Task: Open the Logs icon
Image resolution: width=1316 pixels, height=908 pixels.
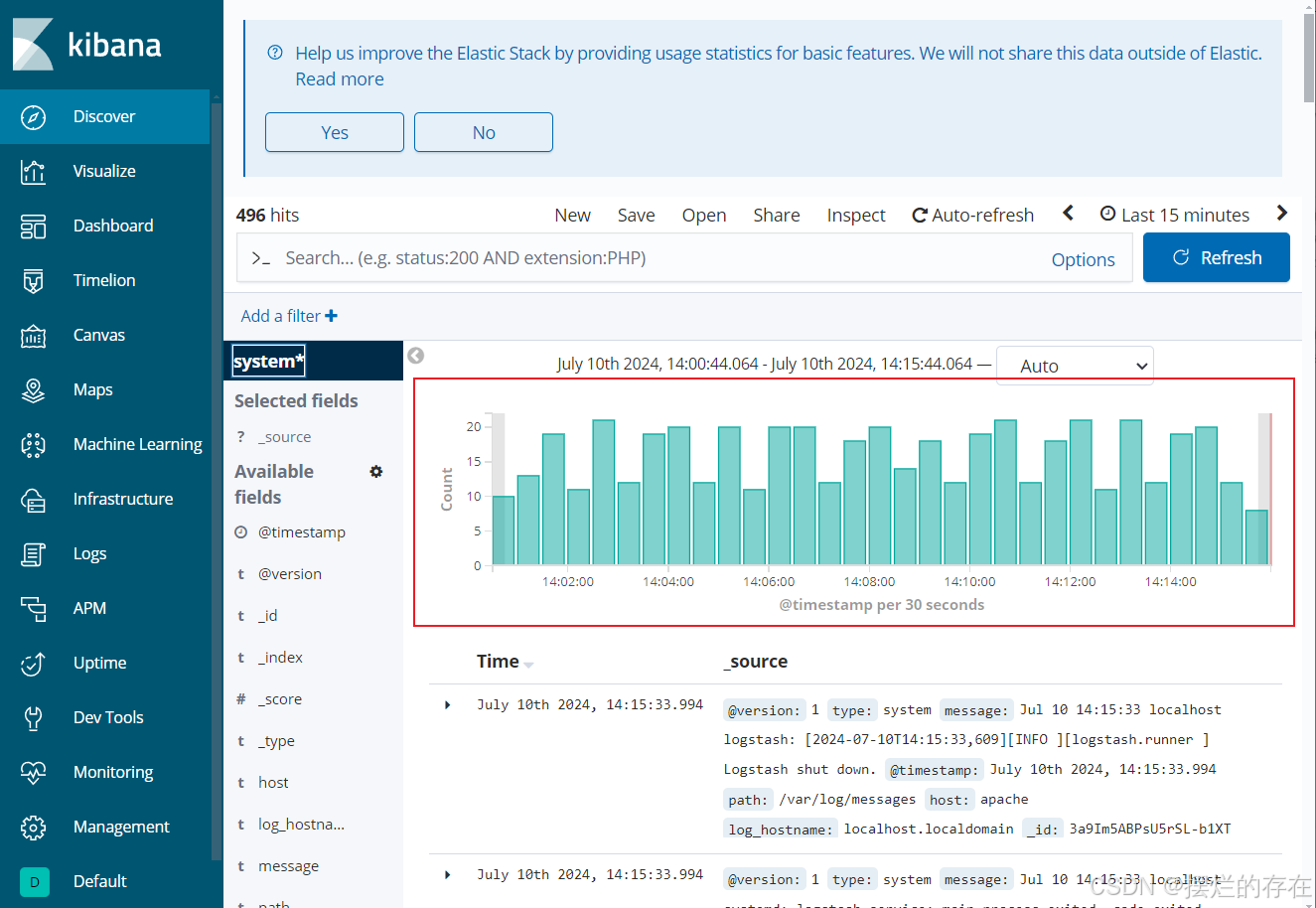Action: coord(33,554)
